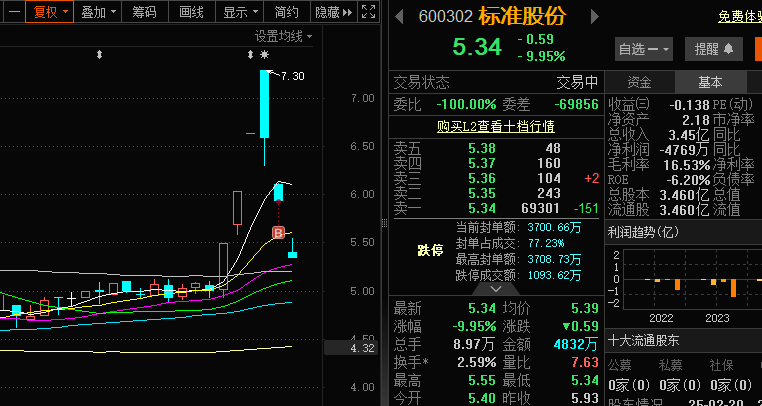This screenshot has width=762, height=406.
Task: Open the 免费体验 link
Action: 740,17
